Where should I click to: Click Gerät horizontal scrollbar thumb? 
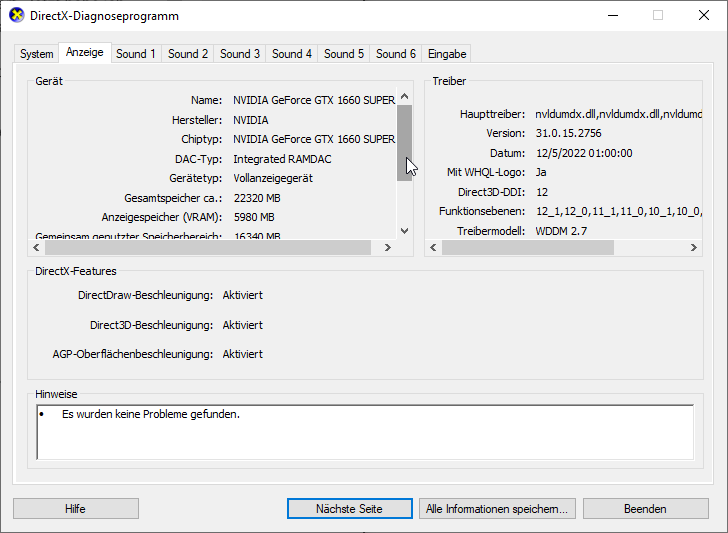coord(208,247)
